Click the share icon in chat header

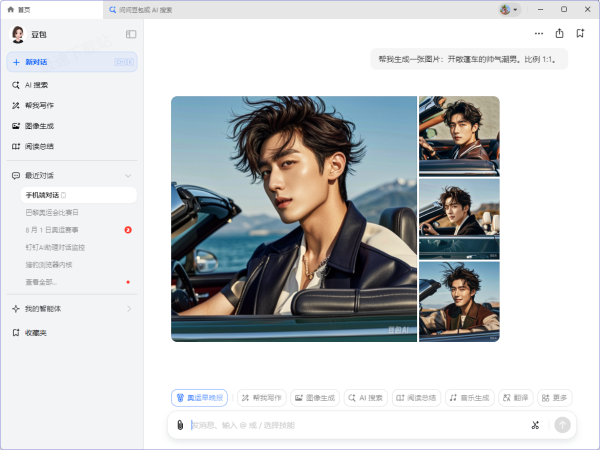[559, 33]
